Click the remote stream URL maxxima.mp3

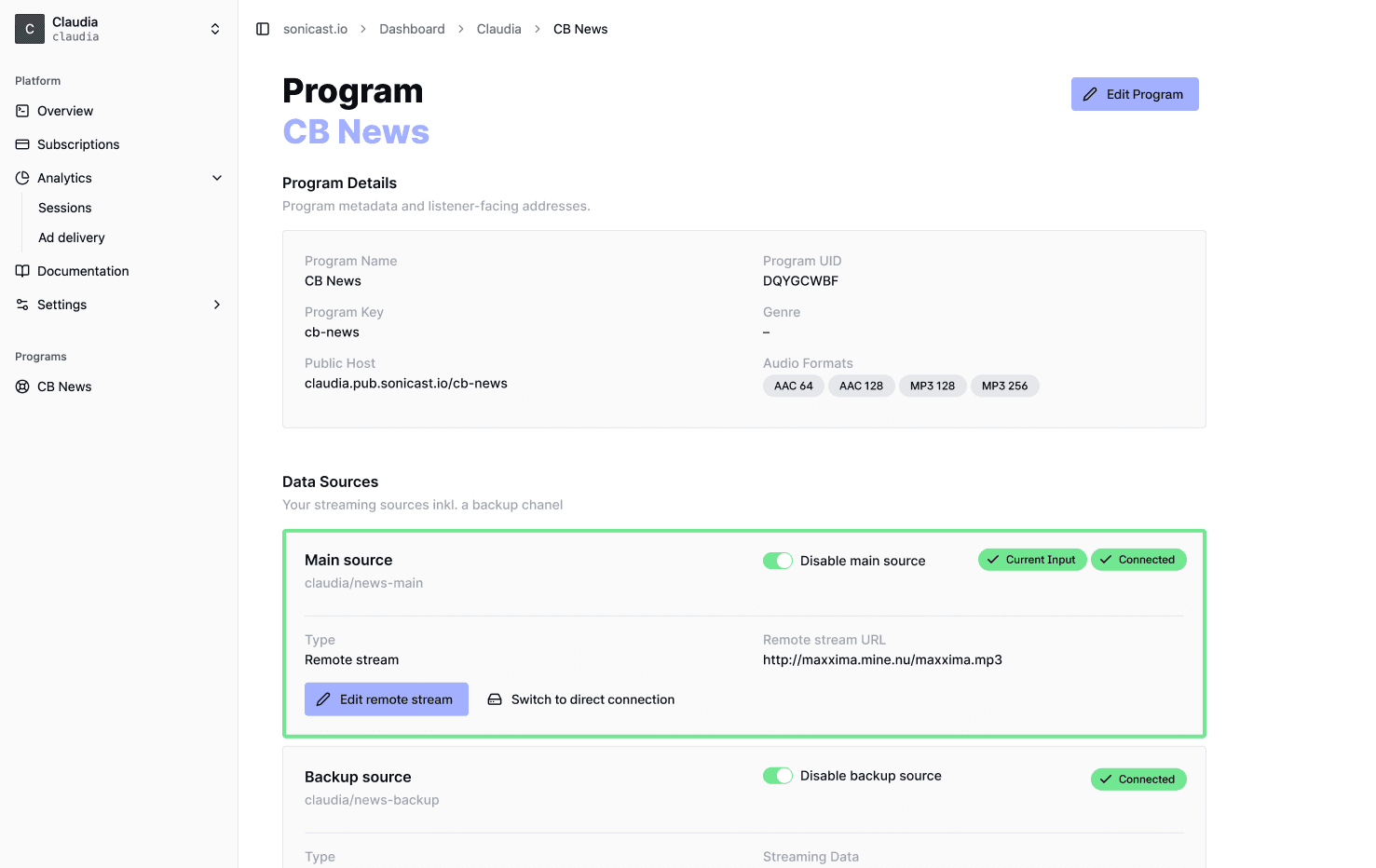[882, 660]
